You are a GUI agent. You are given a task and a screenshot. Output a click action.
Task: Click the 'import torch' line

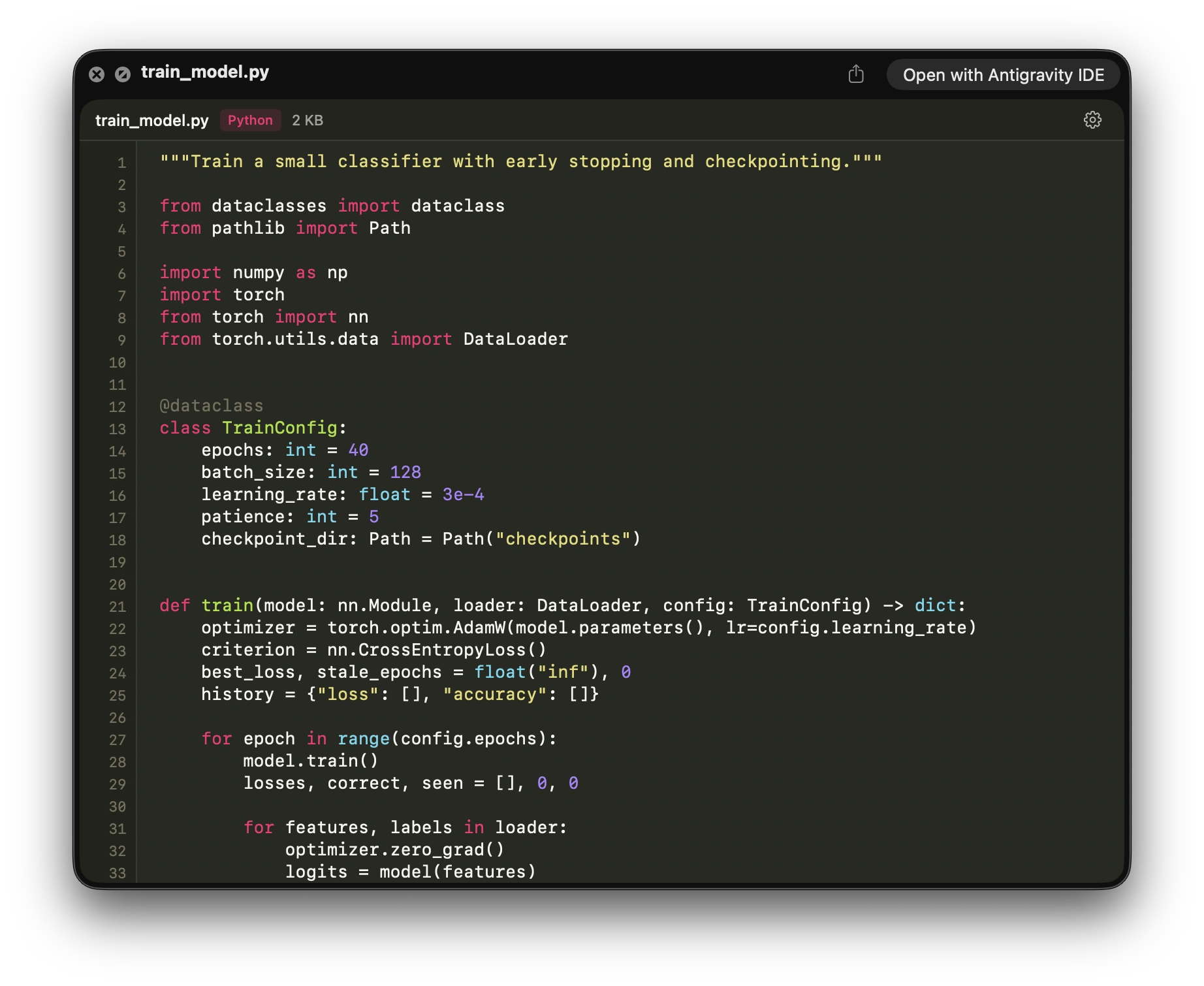[222, 294]
